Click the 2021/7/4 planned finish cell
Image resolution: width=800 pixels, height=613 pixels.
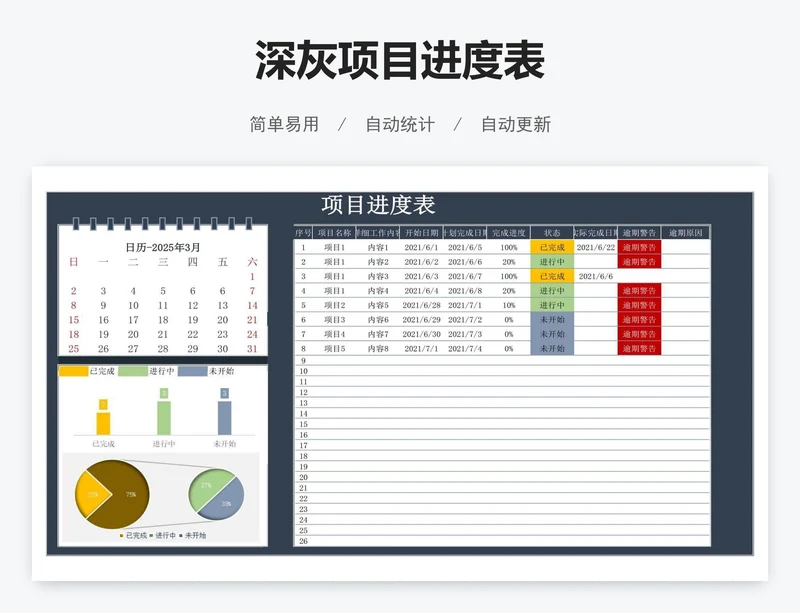(x=465, y=349)
